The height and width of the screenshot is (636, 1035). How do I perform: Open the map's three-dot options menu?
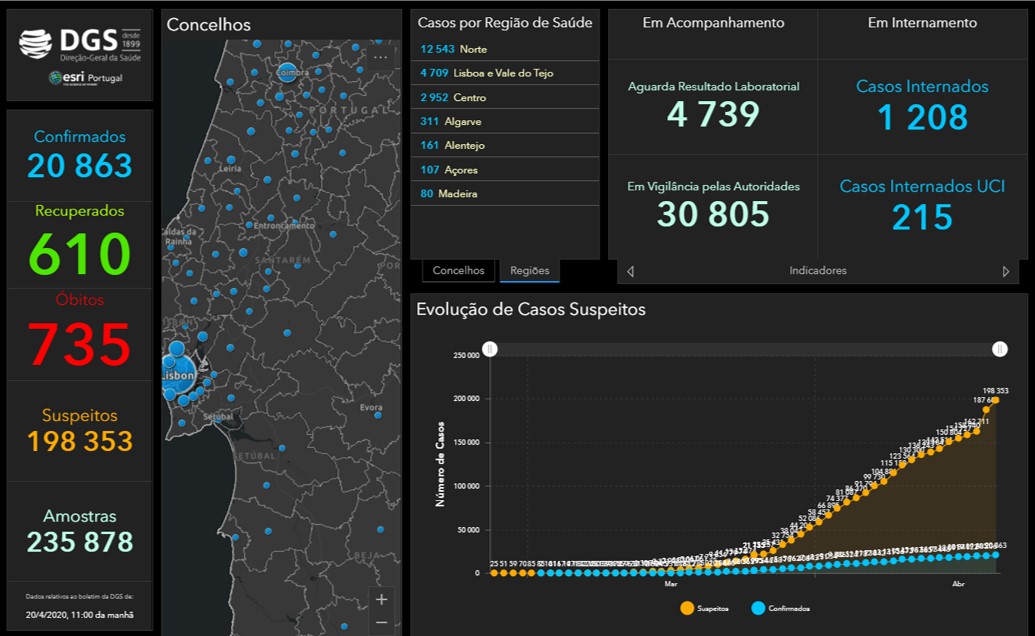380,58
